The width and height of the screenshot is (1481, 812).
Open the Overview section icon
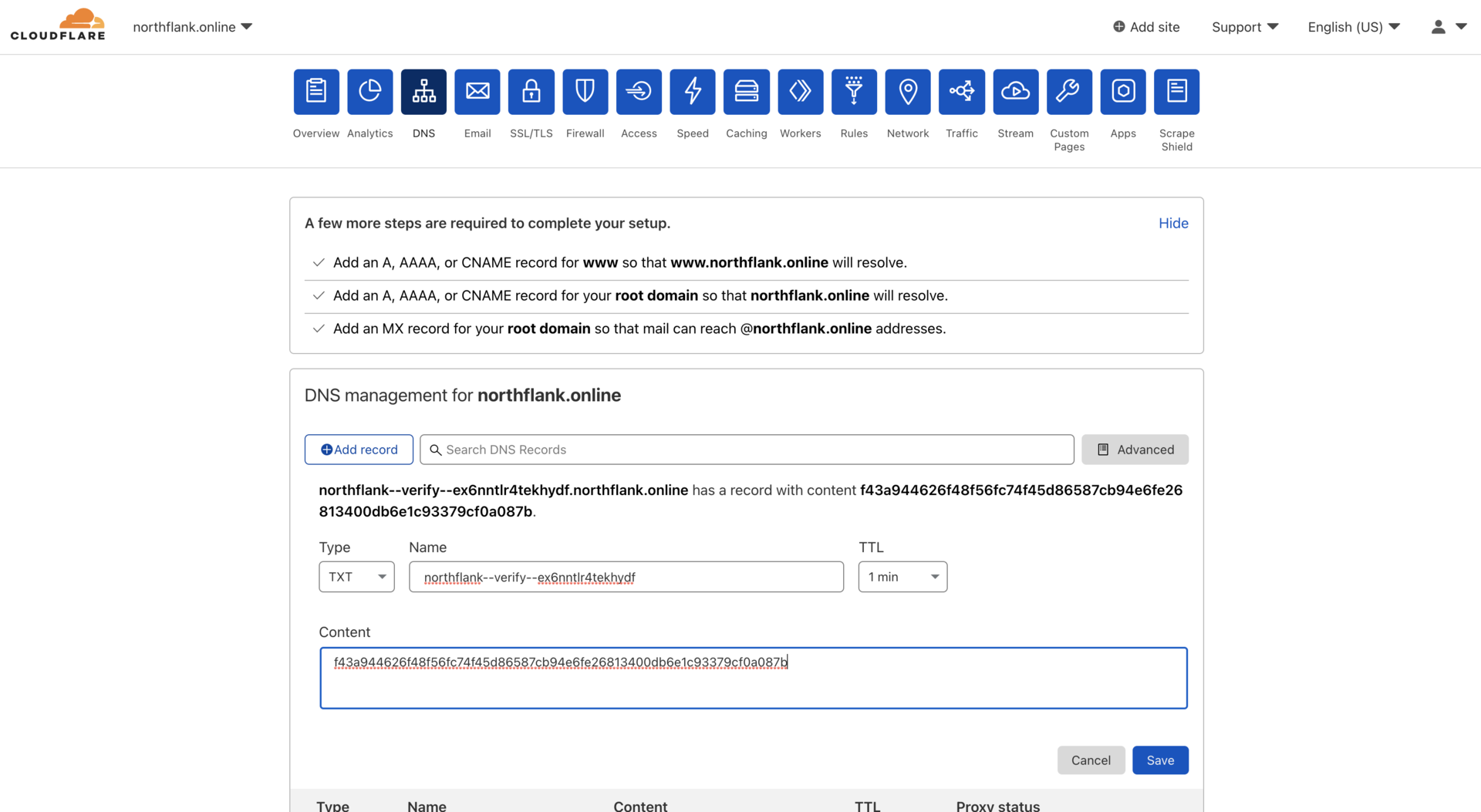(x=316, y=92)
